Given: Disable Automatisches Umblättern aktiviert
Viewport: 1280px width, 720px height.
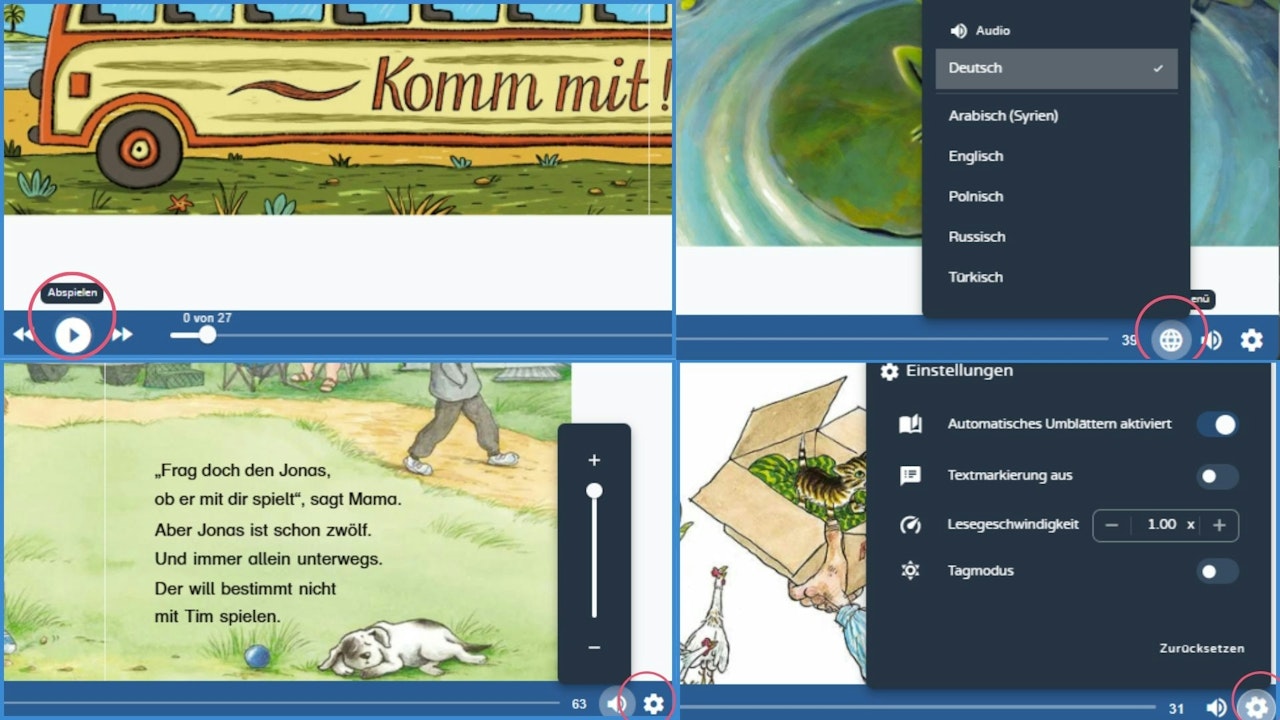Looking at the screenshot, I should coord(1217,424).
